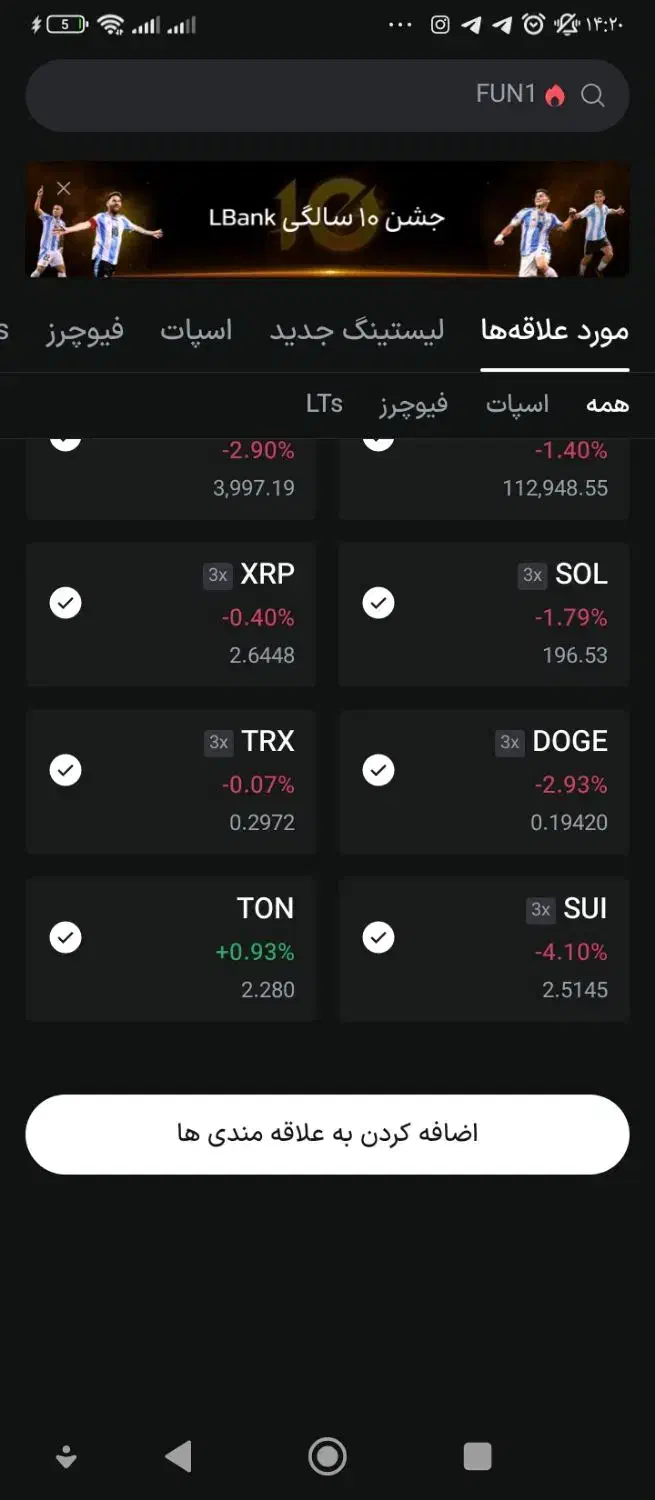Viewport: 655px width, 1500px height.
Task: Tap the 3x badge next to XRP
Action: coord(217,575)
